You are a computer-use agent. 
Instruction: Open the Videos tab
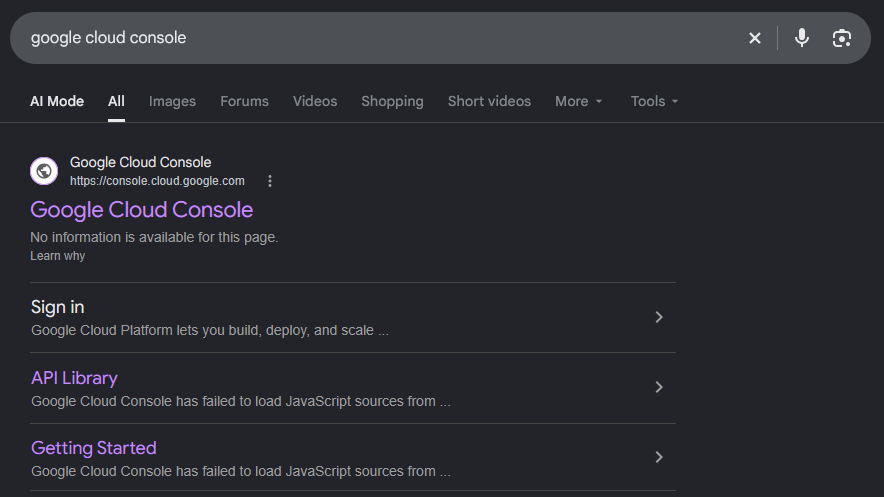(315, 101)
